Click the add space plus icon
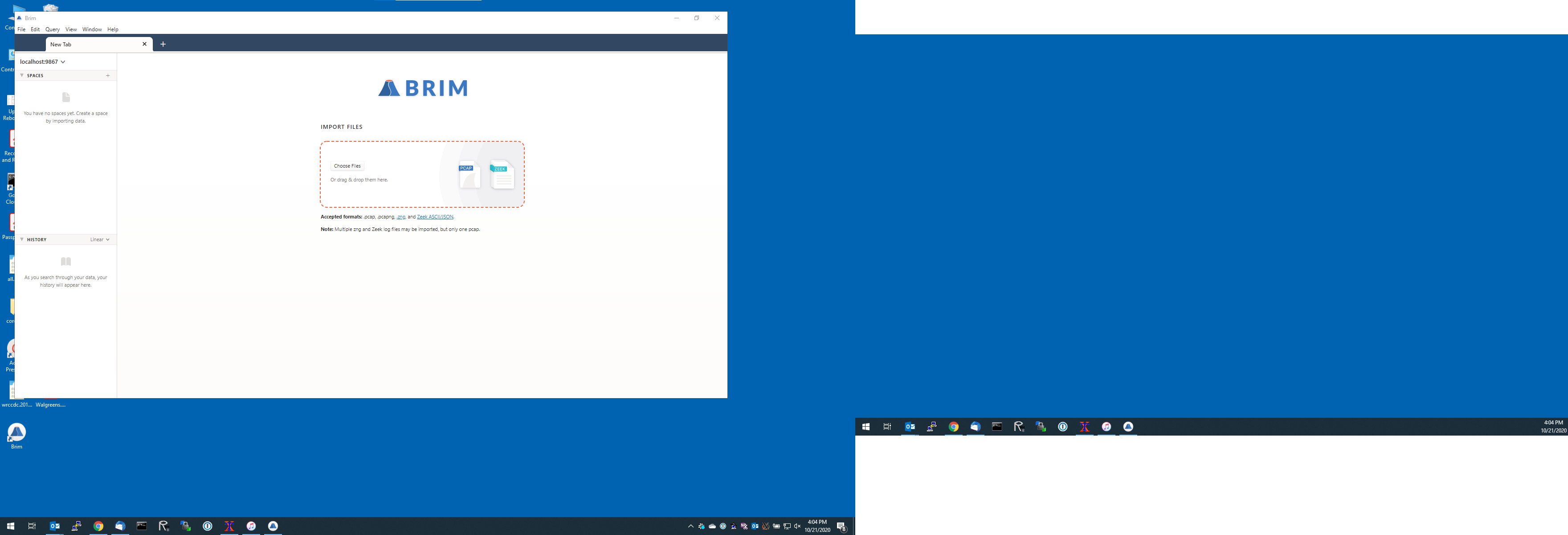 (x=108, y=75)
